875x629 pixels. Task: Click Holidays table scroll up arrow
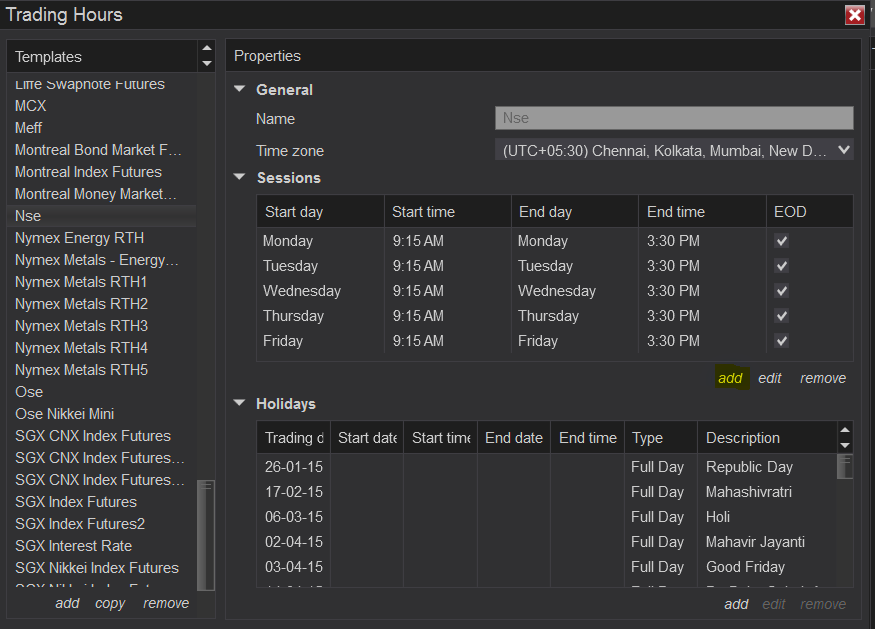click(x=845, y=430)
